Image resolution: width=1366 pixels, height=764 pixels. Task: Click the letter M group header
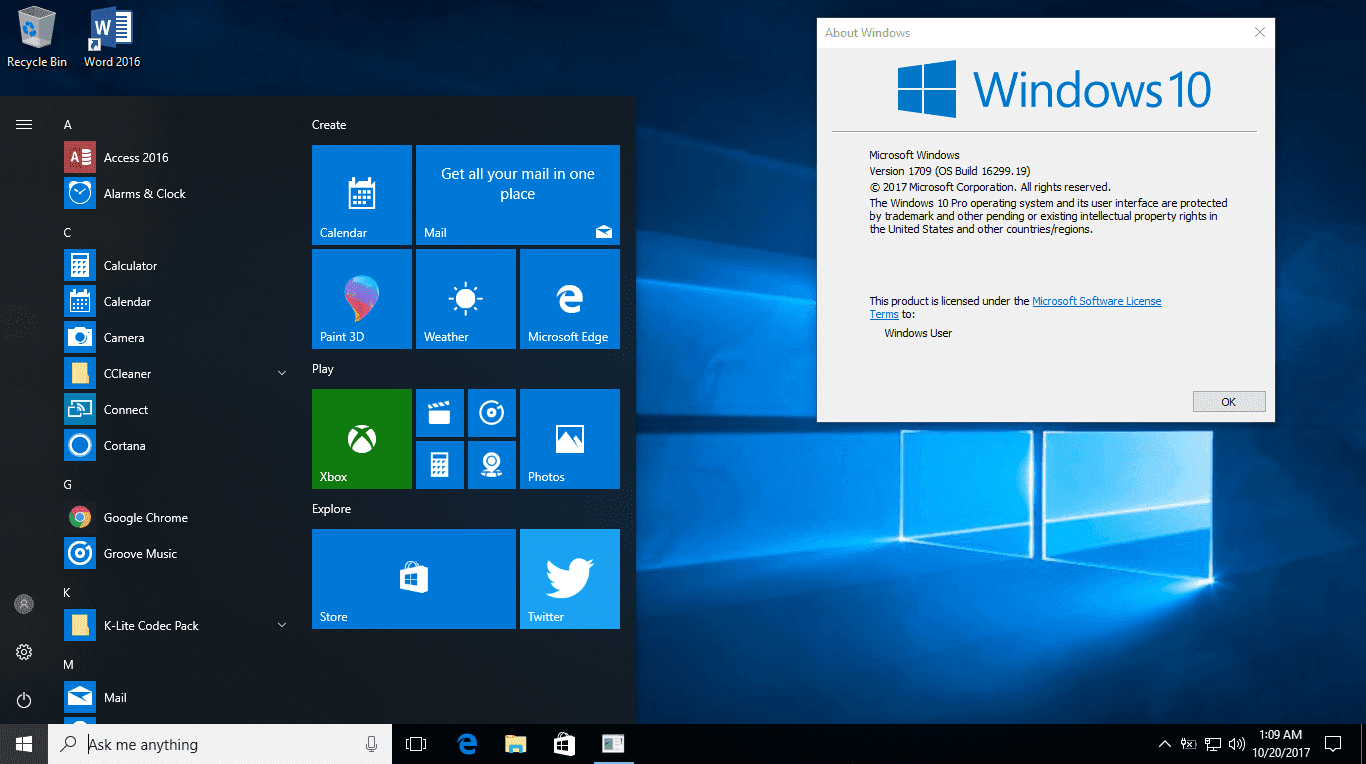pyautogui.click(x=68, y=665)
